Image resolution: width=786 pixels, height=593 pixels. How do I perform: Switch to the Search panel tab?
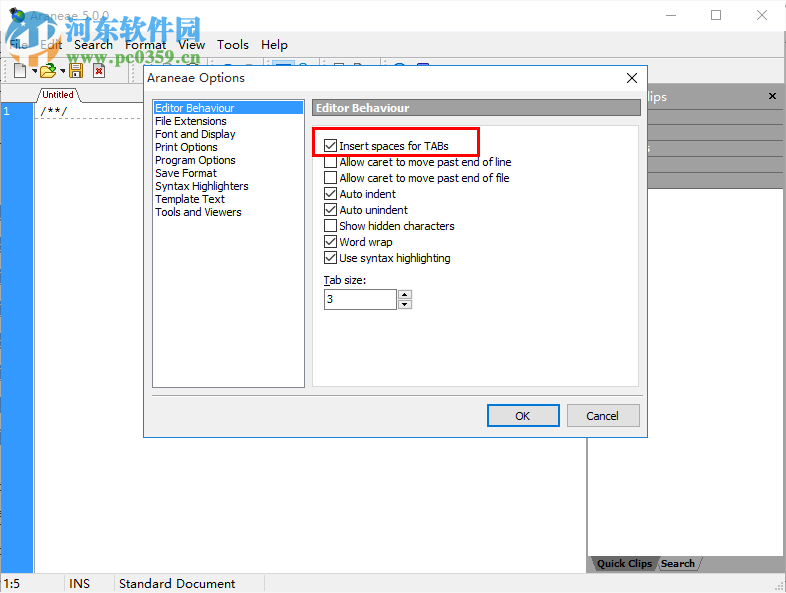point(677,563)
